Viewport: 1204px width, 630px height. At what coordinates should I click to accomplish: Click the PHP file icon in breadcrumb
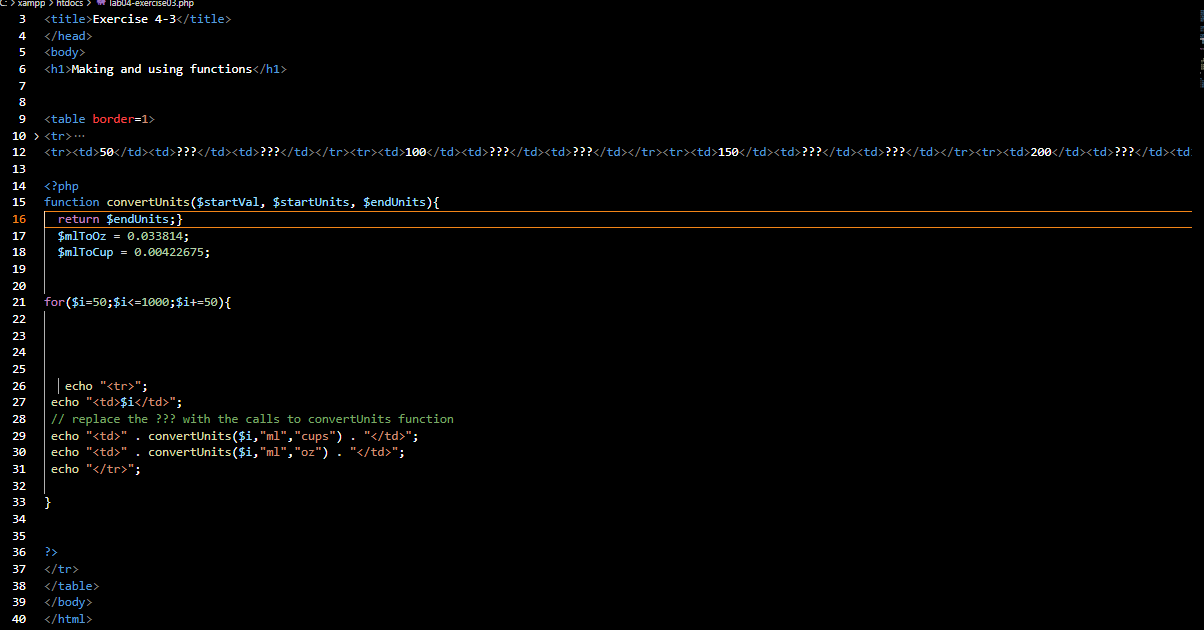click(x=101, y=4)
